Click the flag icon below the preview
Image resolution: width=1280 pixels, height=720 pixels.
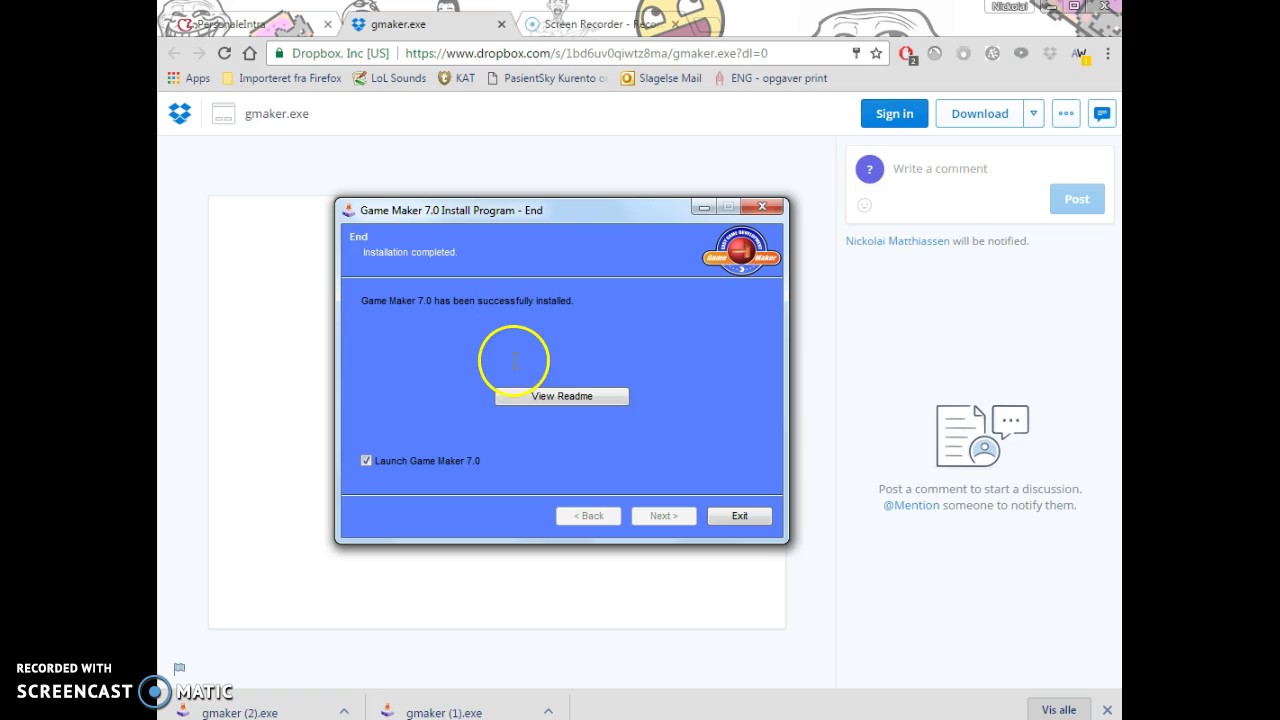tap(179, 668)
